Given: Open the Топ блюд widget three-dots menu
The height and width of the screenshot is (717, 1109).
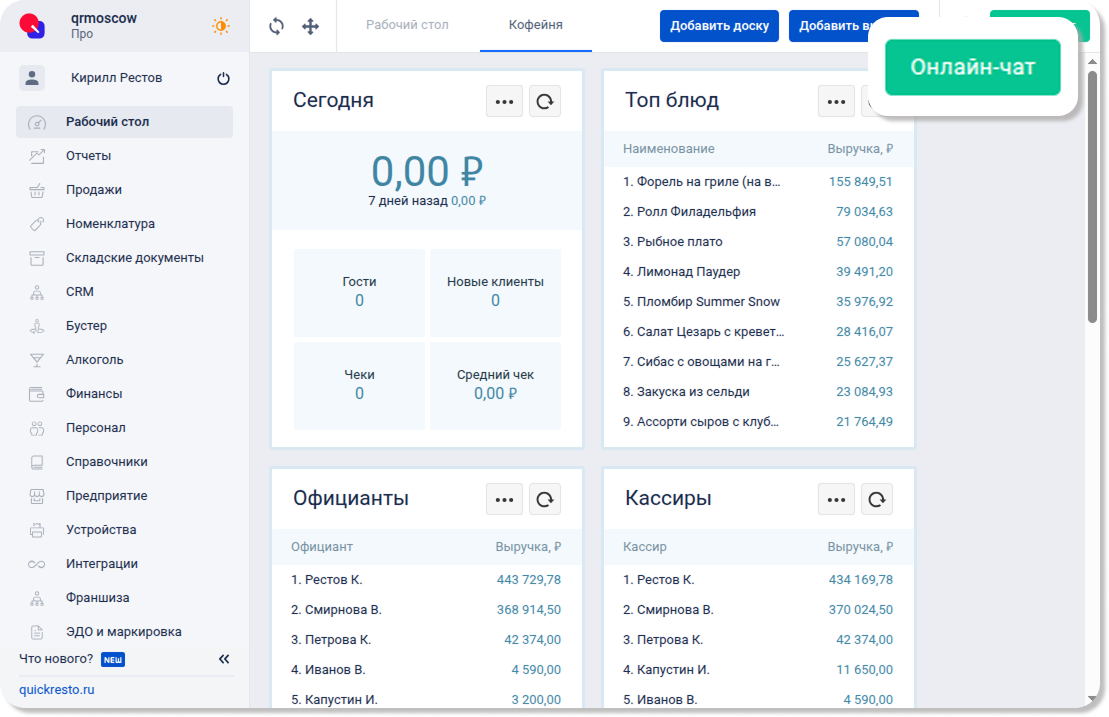Looking at the screenshot, I should [x=836, y=101].
